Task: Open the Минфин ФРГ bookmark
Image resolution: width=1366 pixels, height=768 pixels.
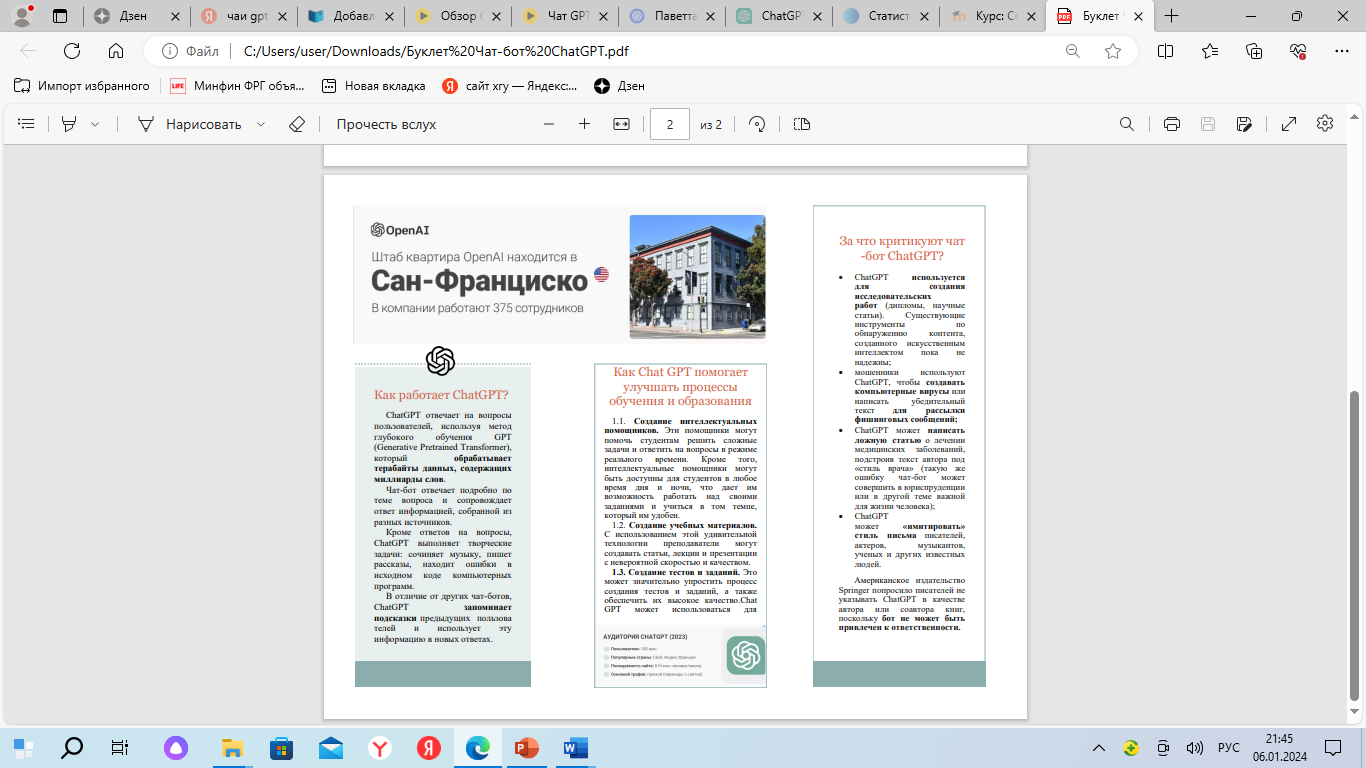Action: (237, 86)
